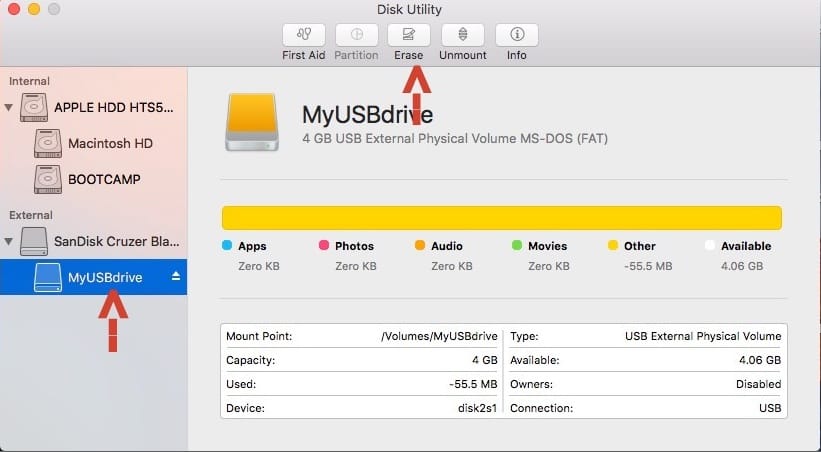
Task: Select the SanDisk Cruzer drive icon
Action: [x=34, y=241]
